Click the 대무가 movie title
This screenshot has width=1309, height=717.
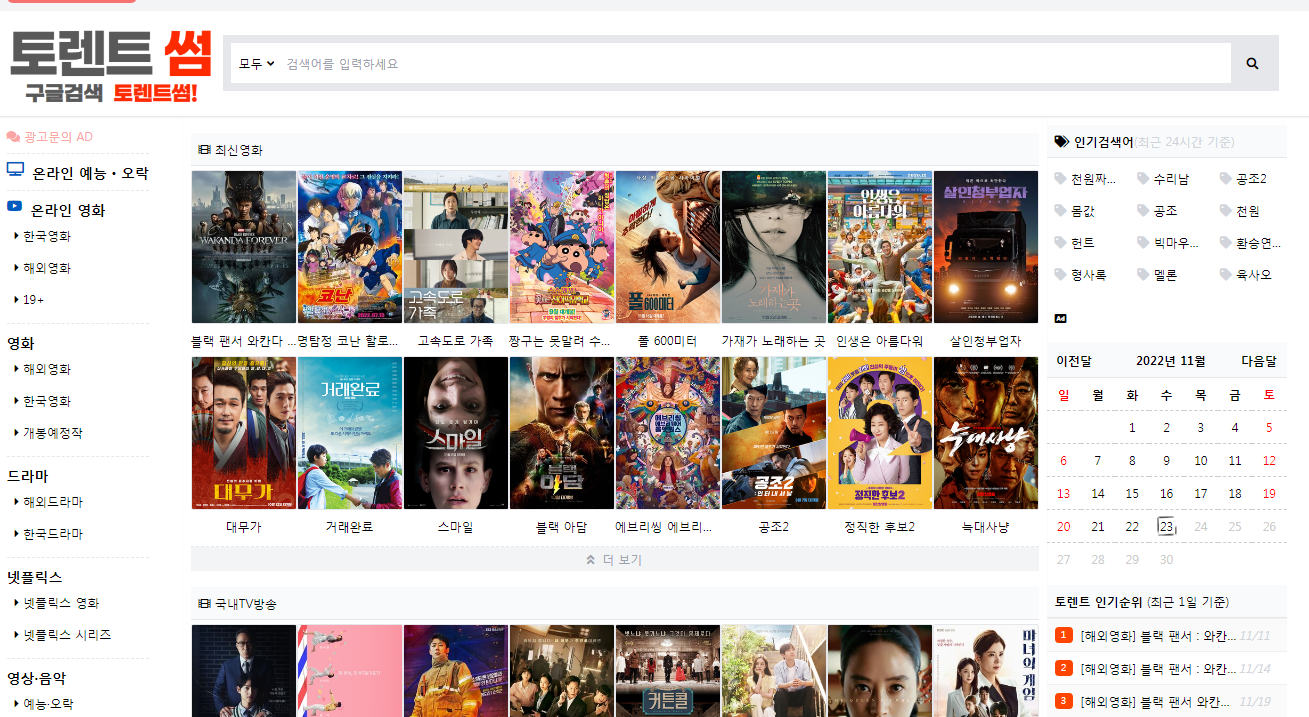click(x=244, y=527)
